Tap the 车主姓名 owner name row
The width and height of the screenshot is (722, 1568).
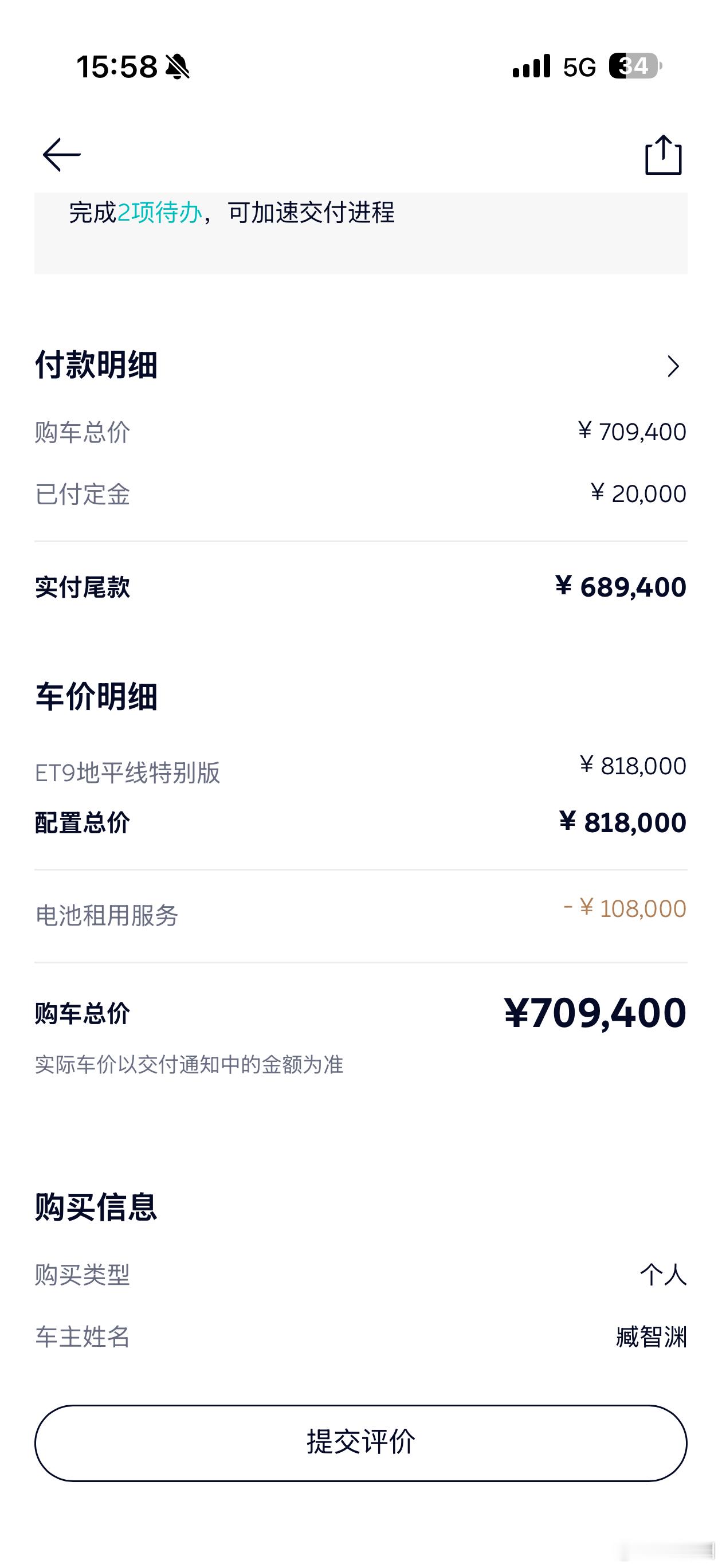coord(360,1336)
